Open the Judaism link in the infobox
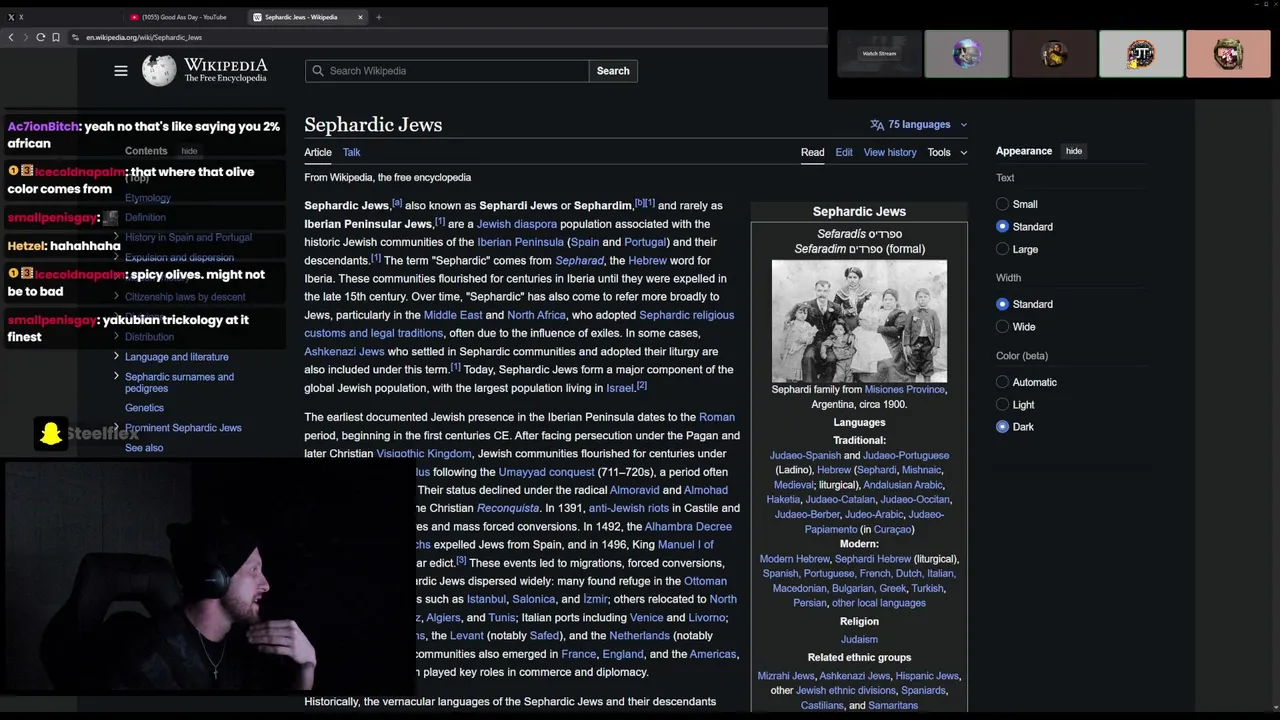This screenshot has height=720, width=1280. [x=859, y=640]
